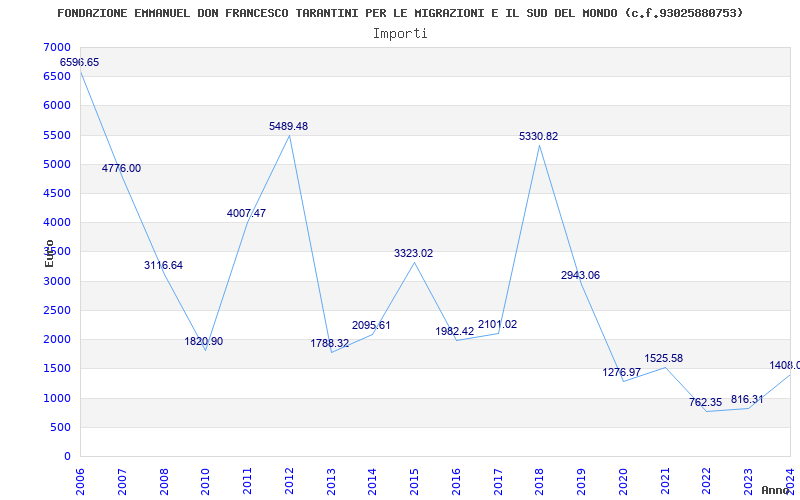The width and height of the screenshot is (800, 500).
Task: Click the 2012 x-axis year label
Action: pos(289,482)
